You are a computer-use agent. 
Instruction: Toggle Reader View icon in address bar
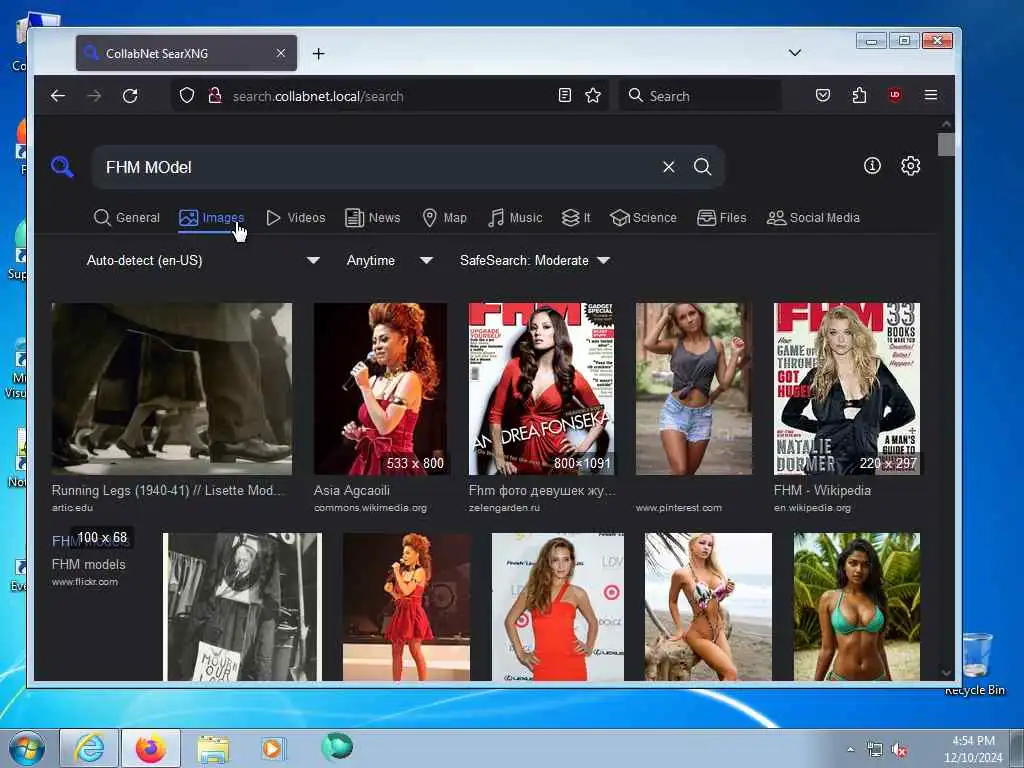point(565,96)
